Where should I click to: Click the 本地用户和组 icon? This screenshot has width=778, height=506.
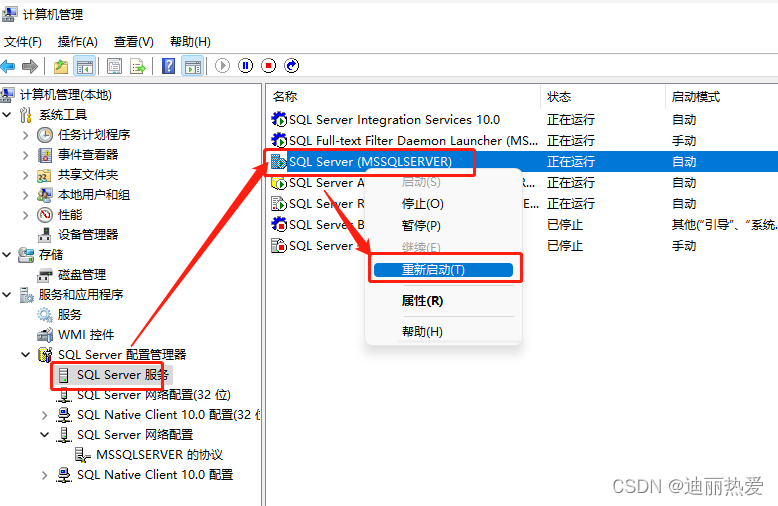(45, 195)
